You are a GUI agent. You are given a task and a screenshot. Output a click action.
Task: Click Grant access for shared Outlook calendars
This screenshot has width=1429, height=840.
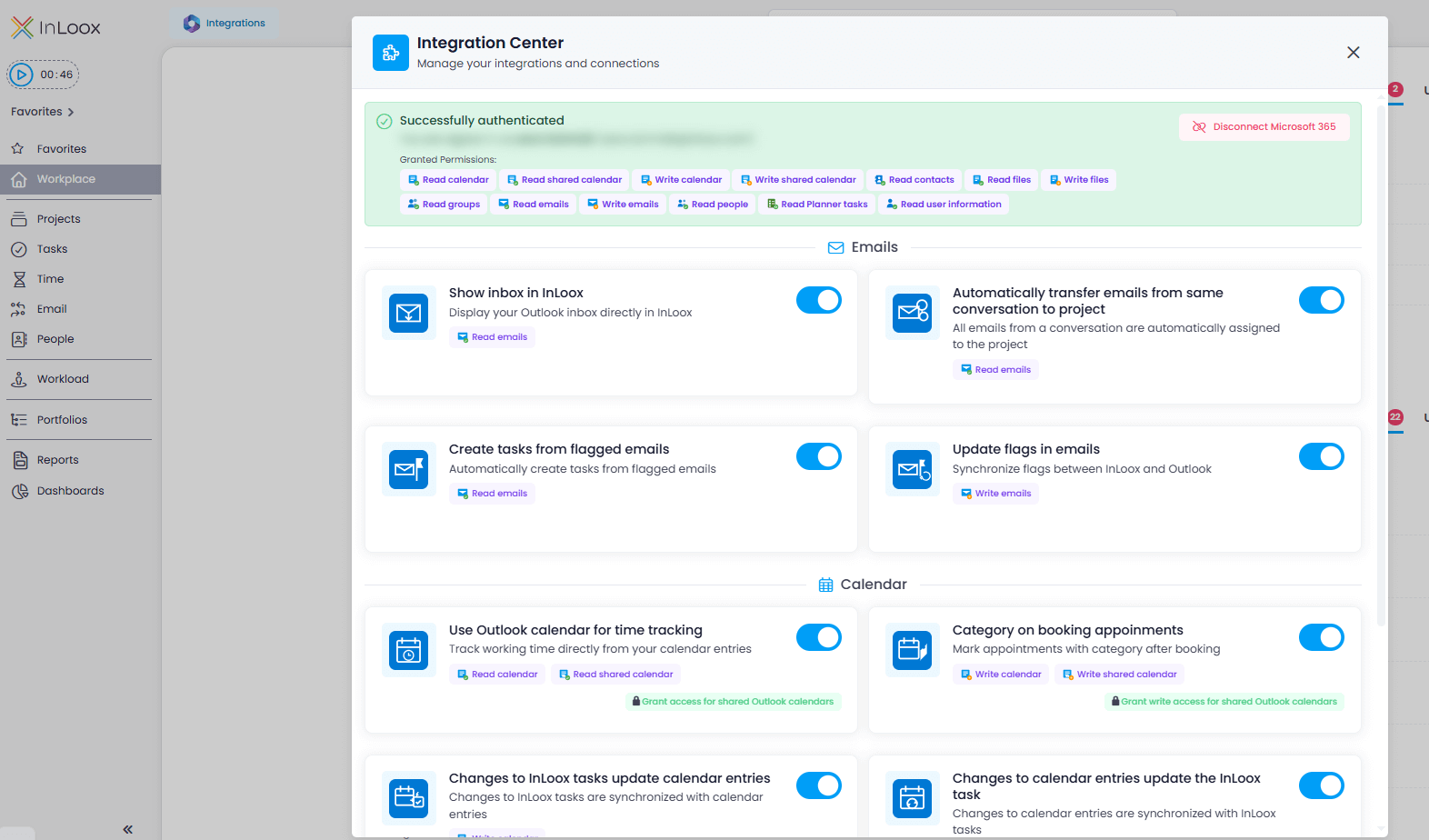[x=733, y=702]
